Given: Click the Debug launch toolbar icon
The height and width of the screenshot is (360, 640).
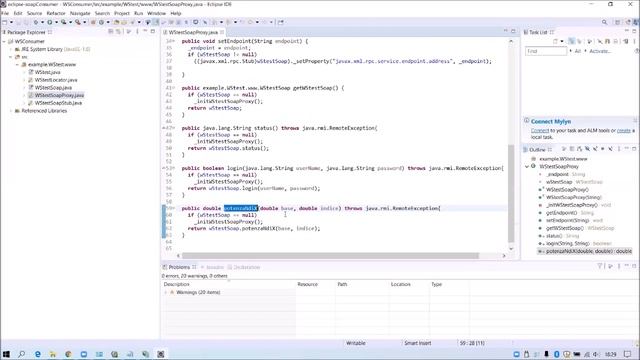Looking at the screenshot, I should click(x=36, y=22).
